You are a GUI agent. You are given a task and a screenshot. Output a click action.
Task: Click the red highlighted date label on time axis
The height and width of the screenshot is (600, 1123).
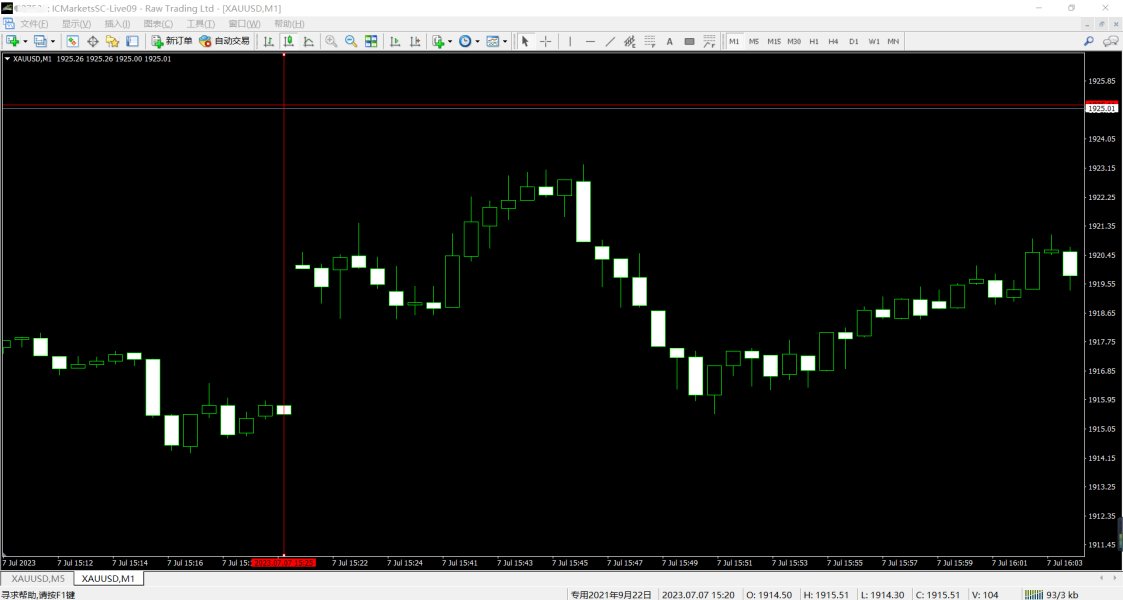pos(284,563)
